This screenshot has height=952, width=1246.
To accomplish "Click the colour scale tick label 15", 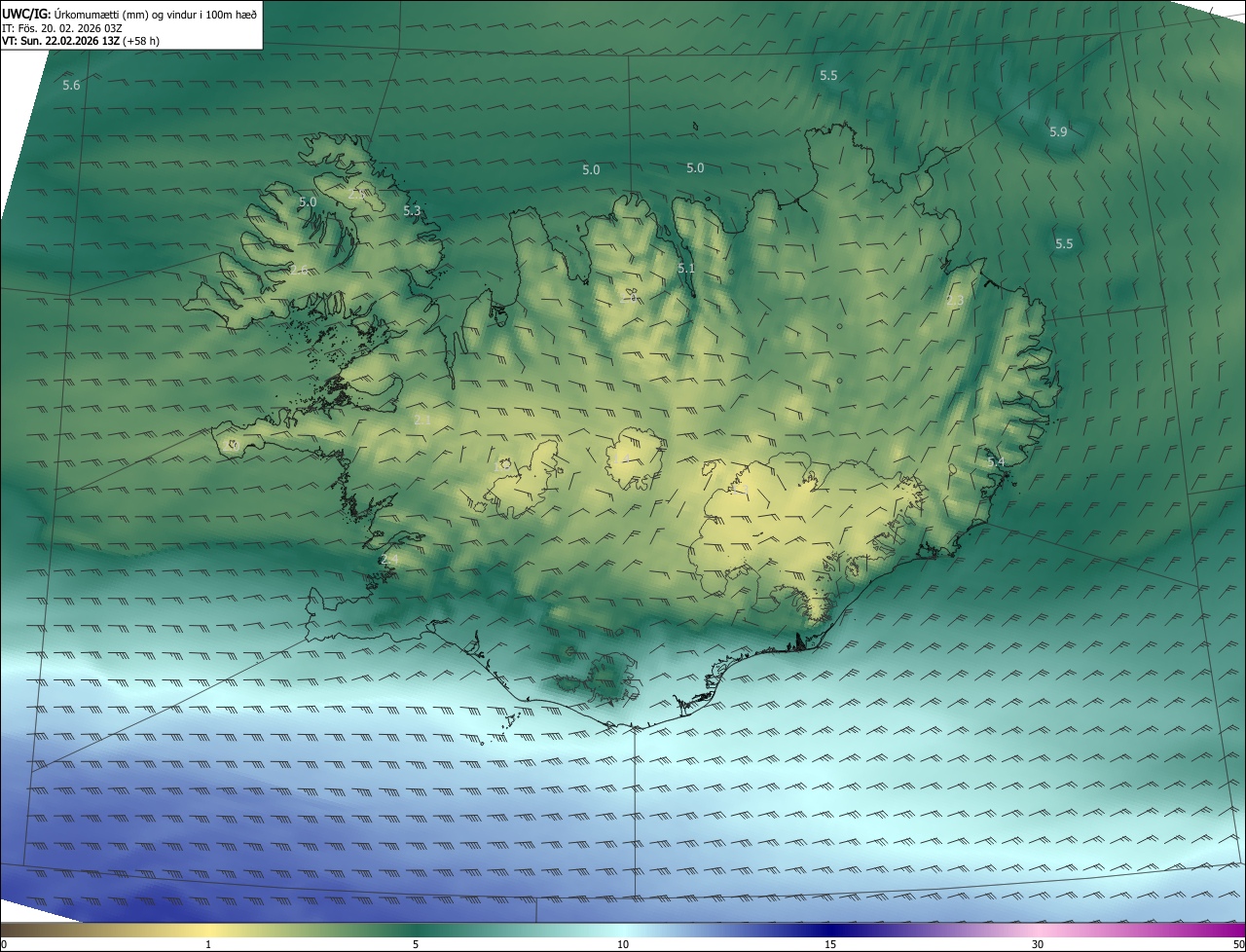I will (x=830, y=944).
